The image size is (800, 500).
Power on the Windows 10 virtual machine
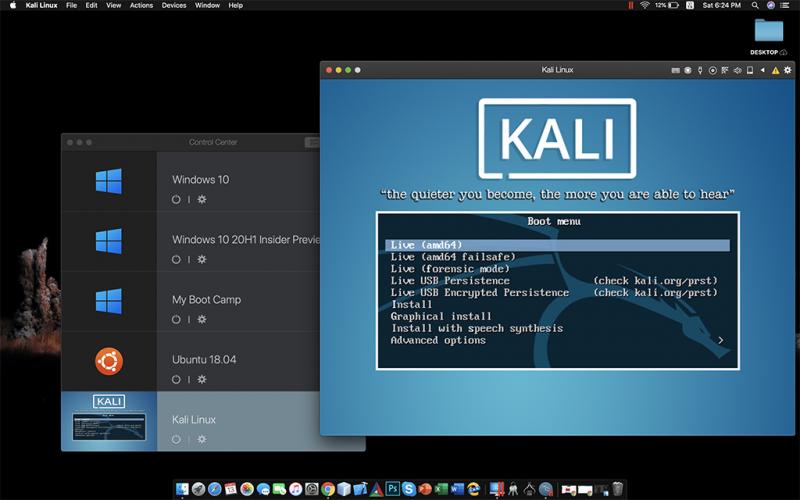pos(176,199)
